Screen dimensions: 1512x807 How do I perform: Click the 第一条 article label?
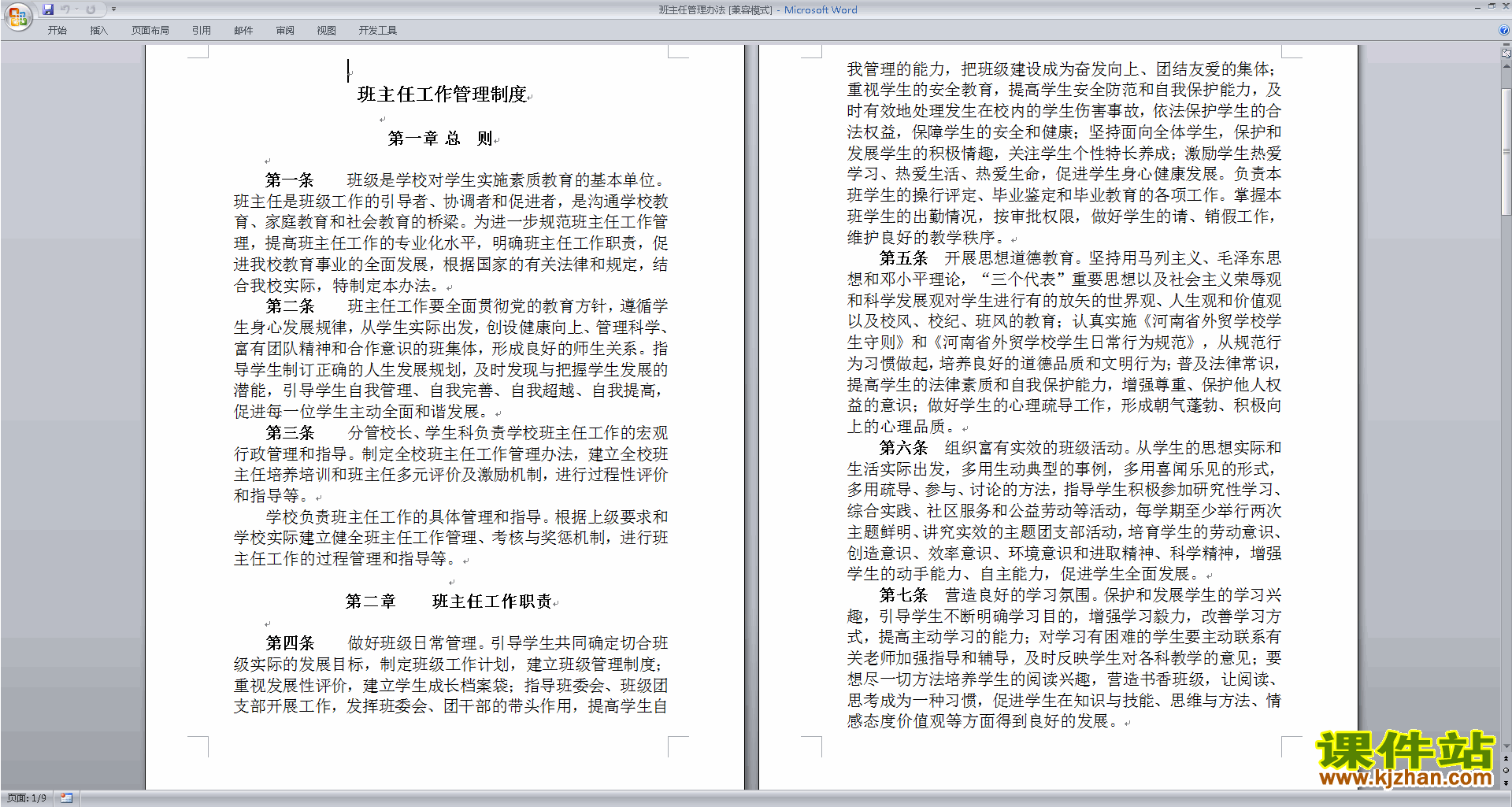coord(290,180)
